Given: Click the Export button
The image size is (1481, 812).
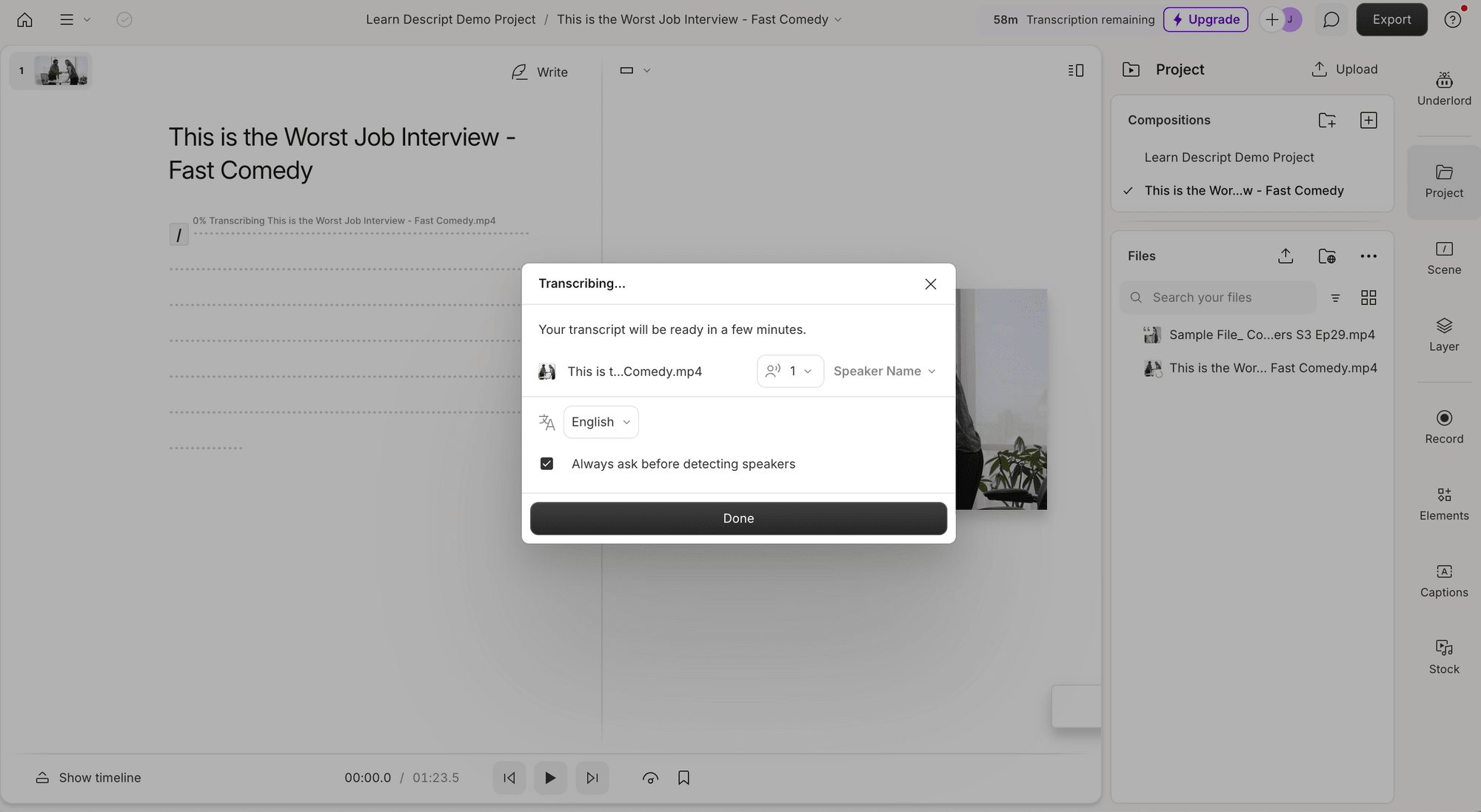Looking at the screenshot, I should coord(1391,19).
